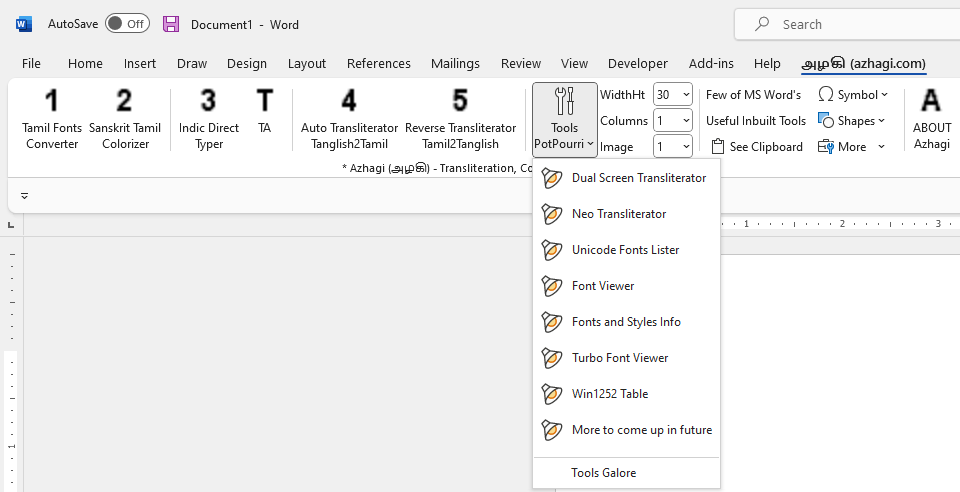Open the Help tab
Screen dimensions: 960x492
pyautogui.click(x=767, y=64)
